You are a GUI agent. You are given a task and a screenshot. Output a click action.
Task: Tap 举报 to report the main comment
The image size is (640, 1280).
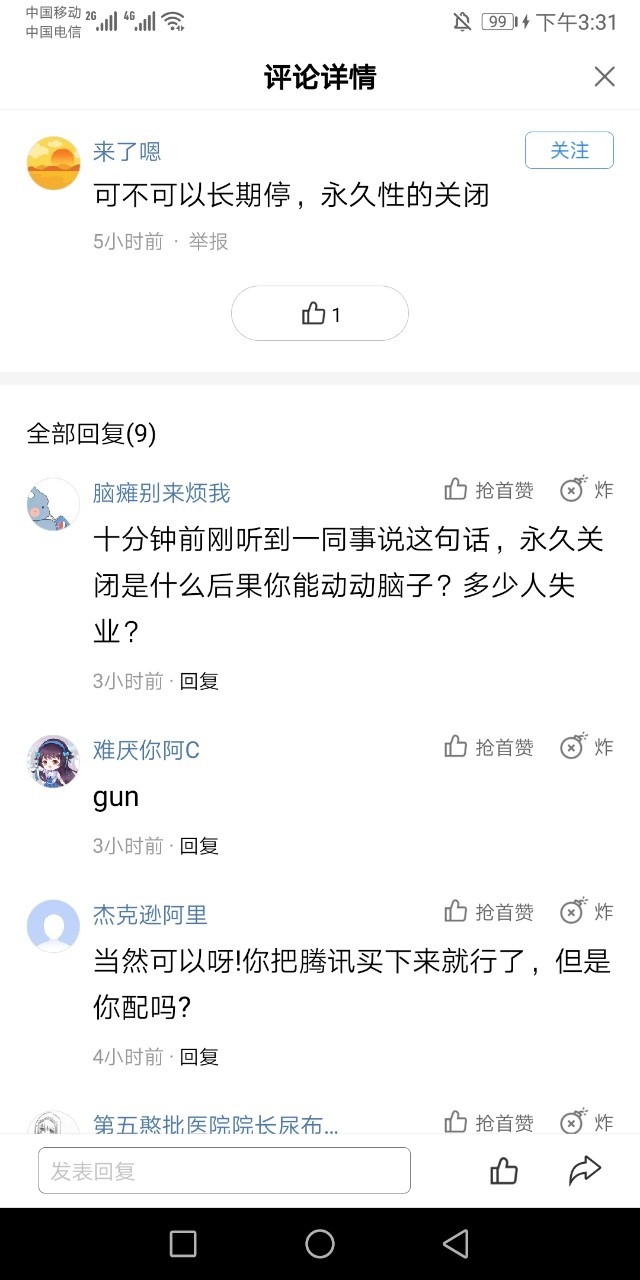click(208, 241)
